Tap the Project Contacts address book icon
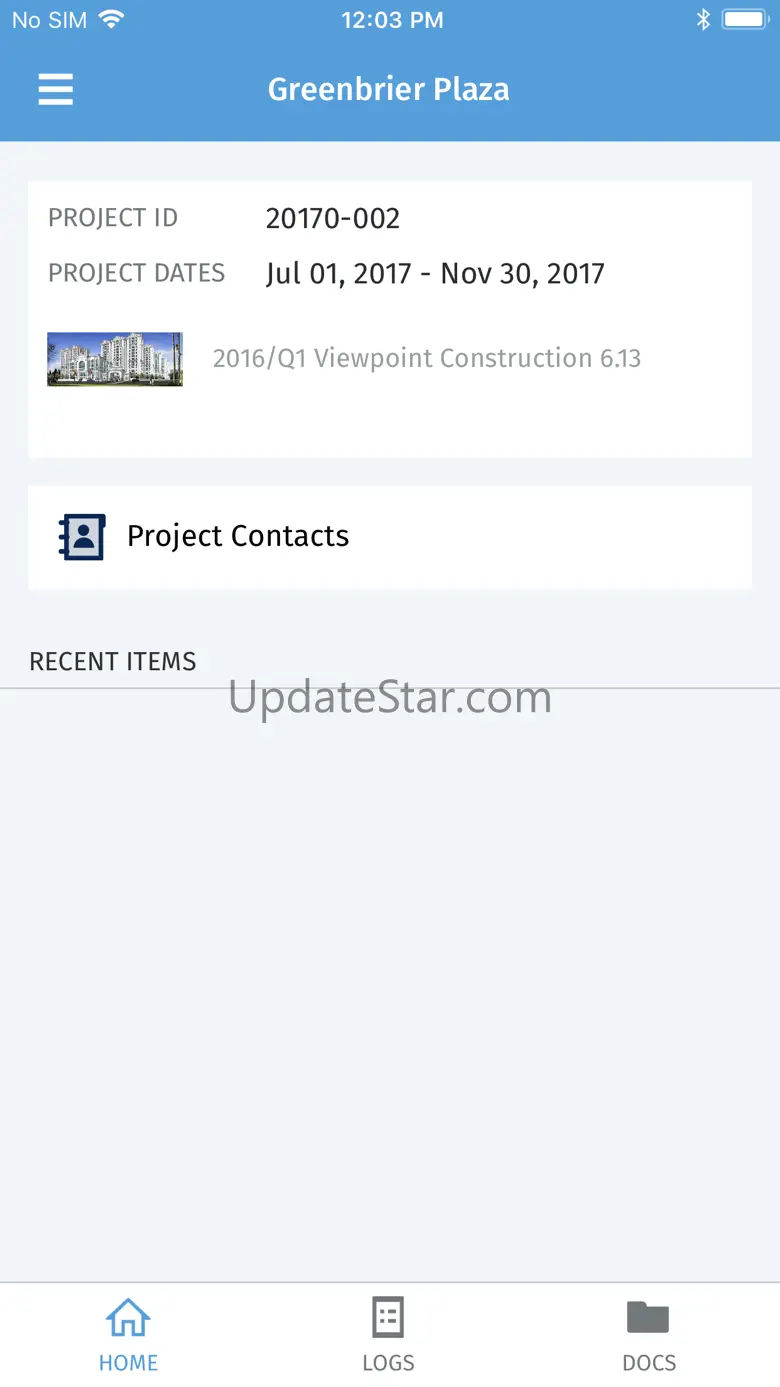The width and height of the screenshot is (780, 1387). click(x=82, y=537)
